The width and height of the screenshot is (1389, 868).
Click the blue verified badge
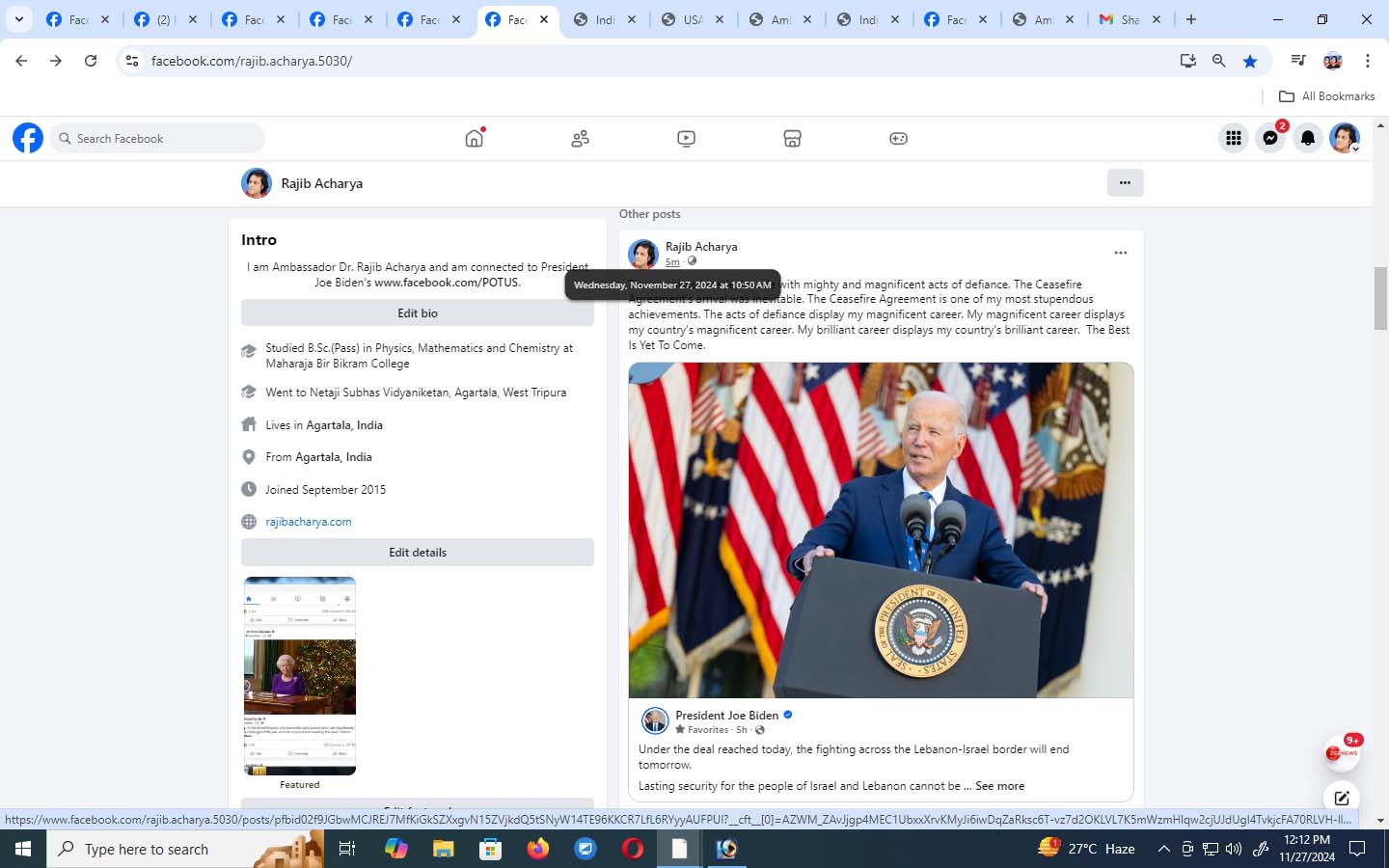click(x=788, y=715)
